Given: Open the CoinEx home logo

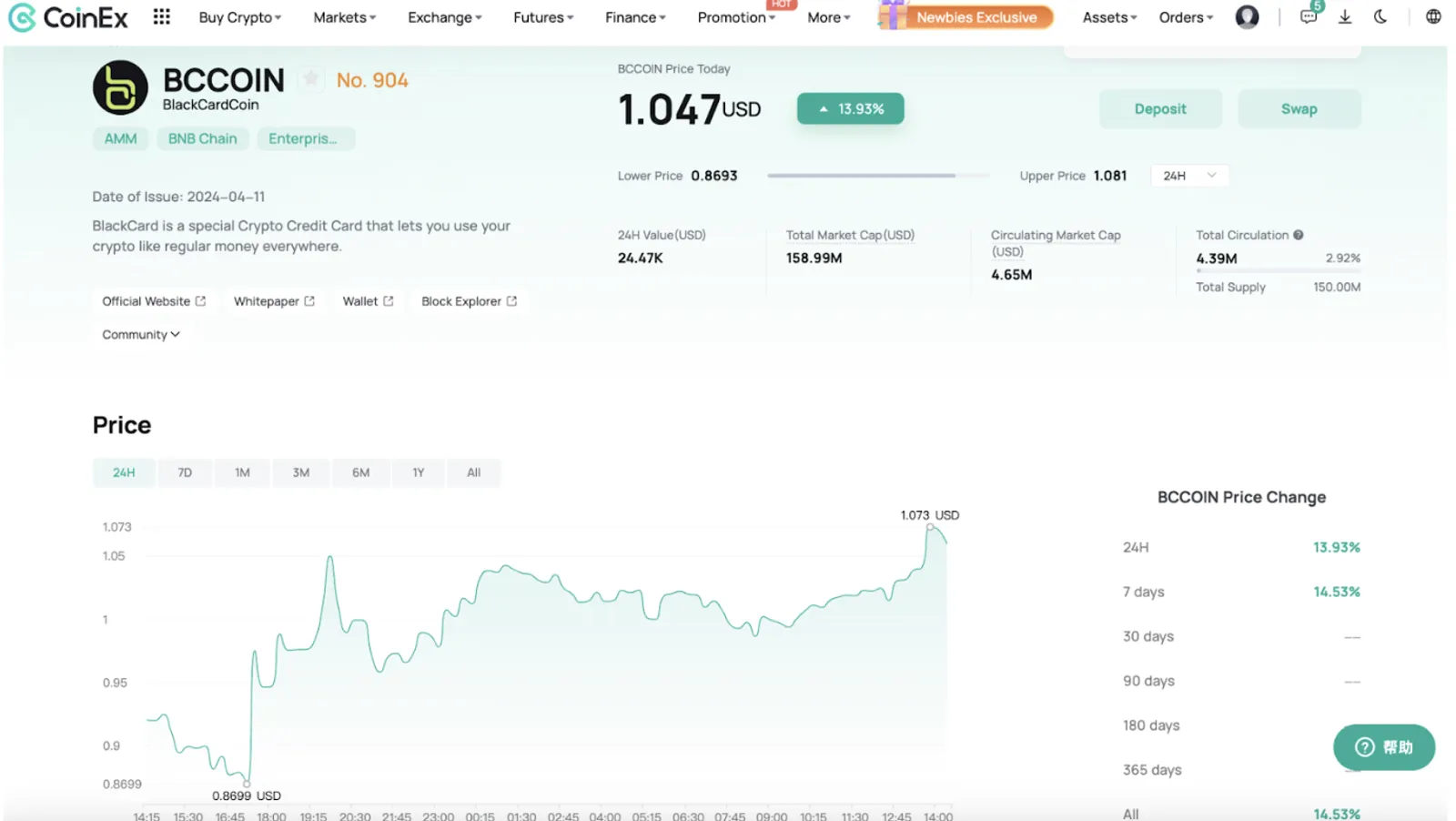Looking at the screenshot, I should (67, 17).
